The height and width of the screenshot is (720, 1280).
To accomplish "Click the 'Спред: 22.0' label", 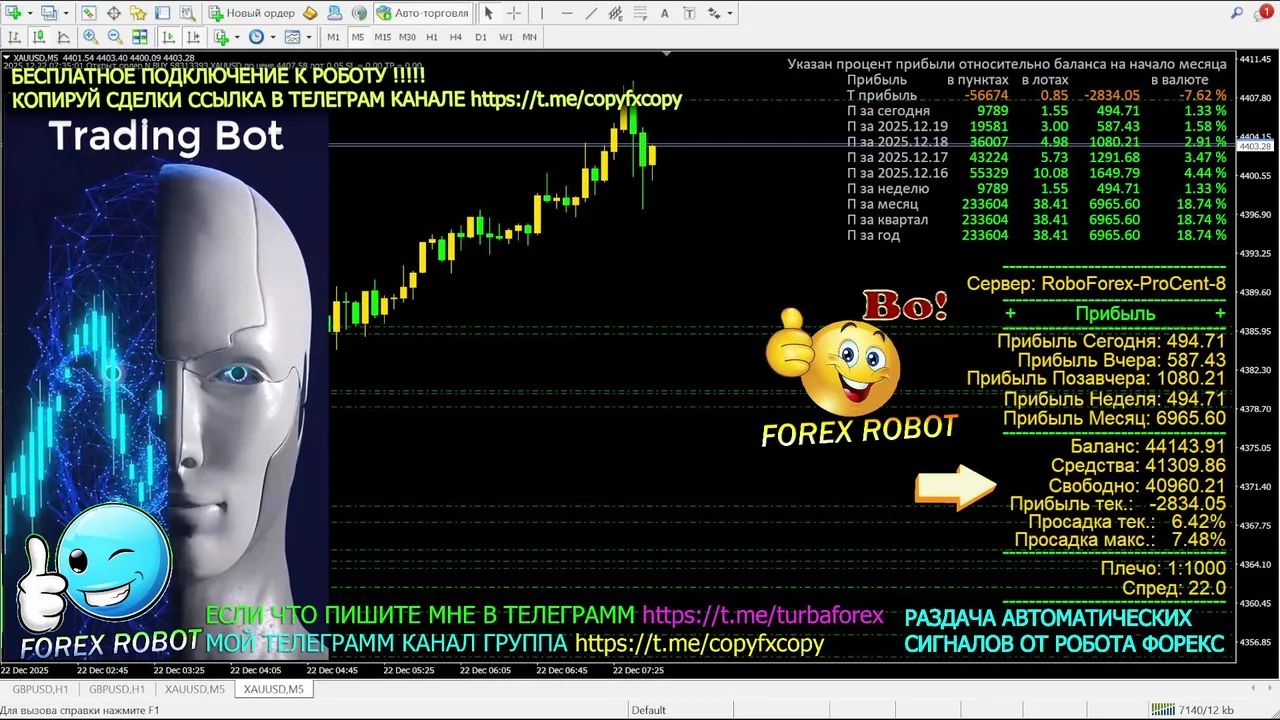I will [x=1174, y=589].
